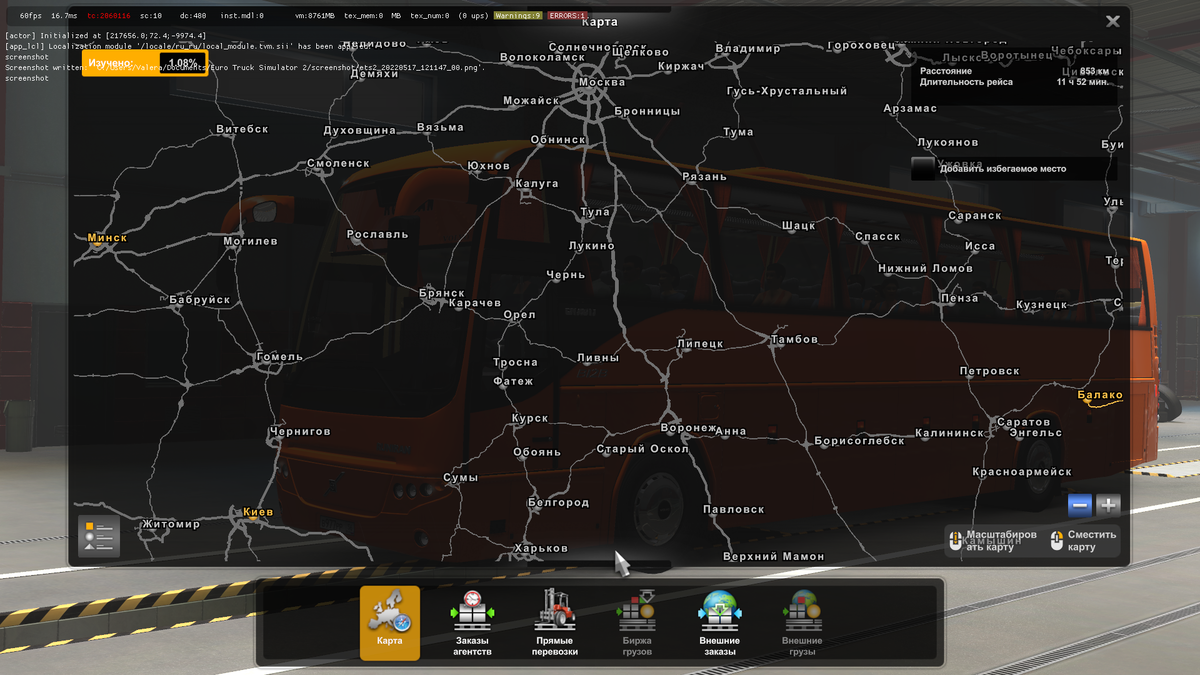Select Смоленск on the map

[338, 163]
